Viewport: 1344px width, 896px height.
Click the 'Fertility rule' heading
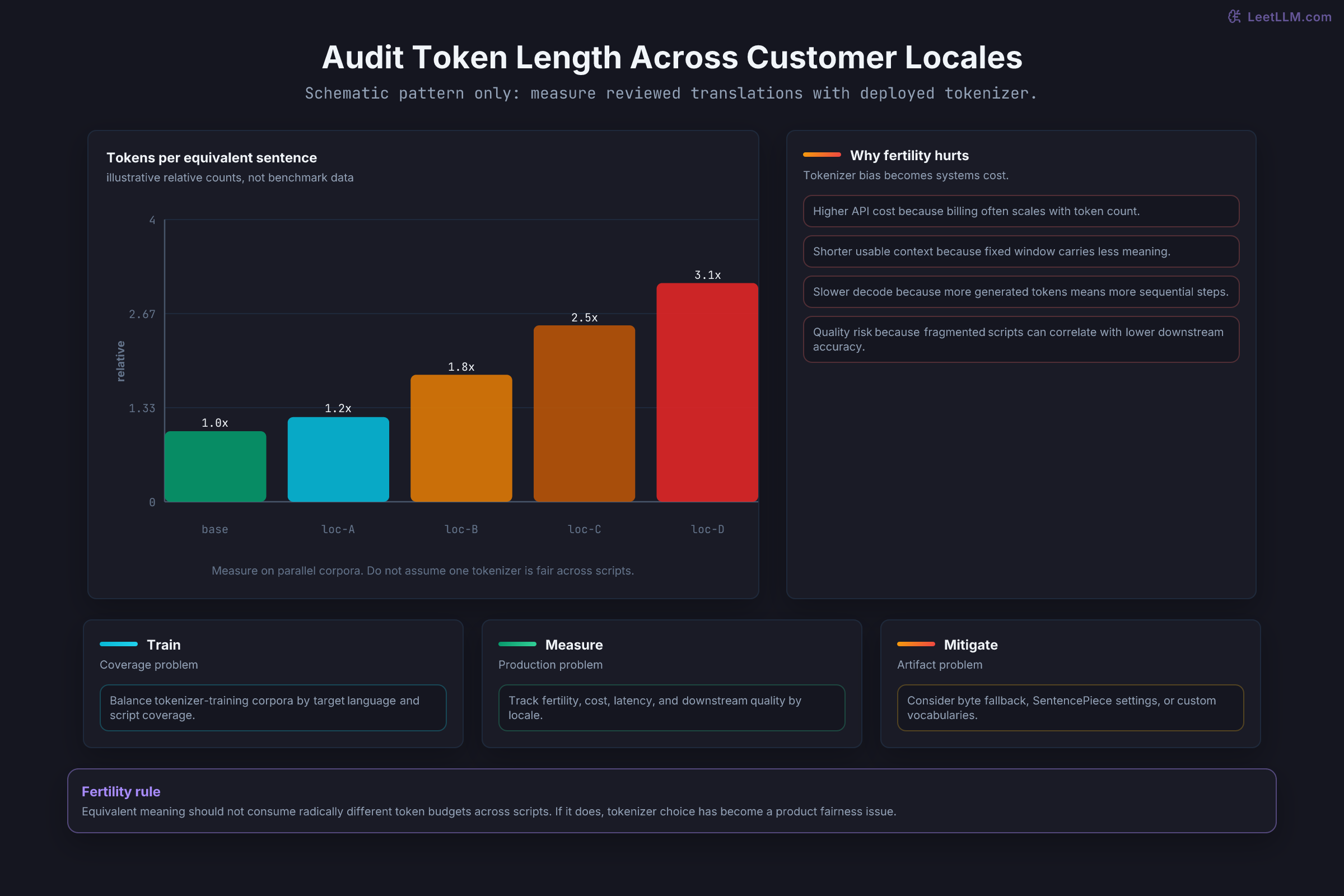(120, 791)
